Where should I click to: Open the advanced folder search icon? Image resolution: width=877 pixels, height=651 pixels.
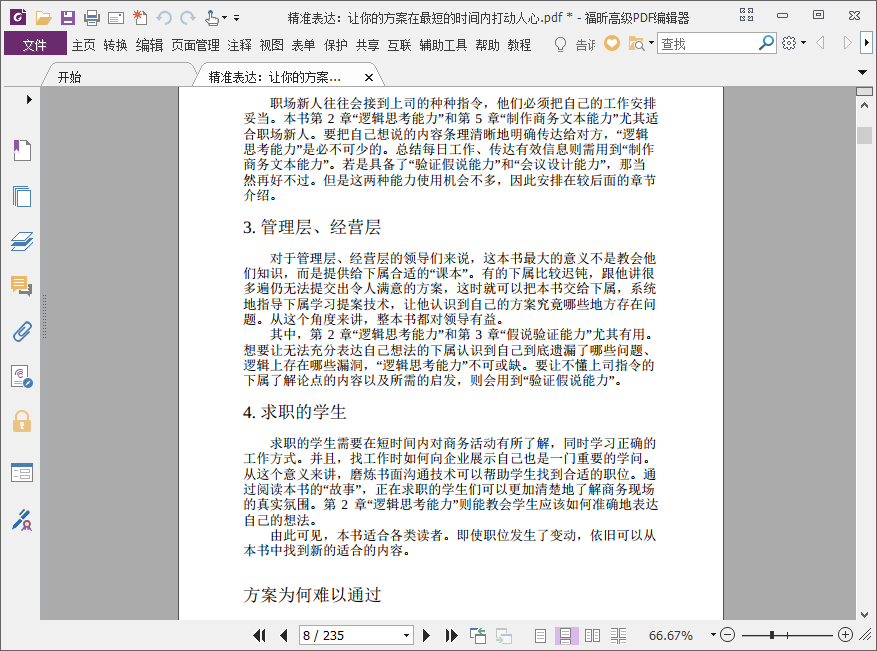point(636,44)
